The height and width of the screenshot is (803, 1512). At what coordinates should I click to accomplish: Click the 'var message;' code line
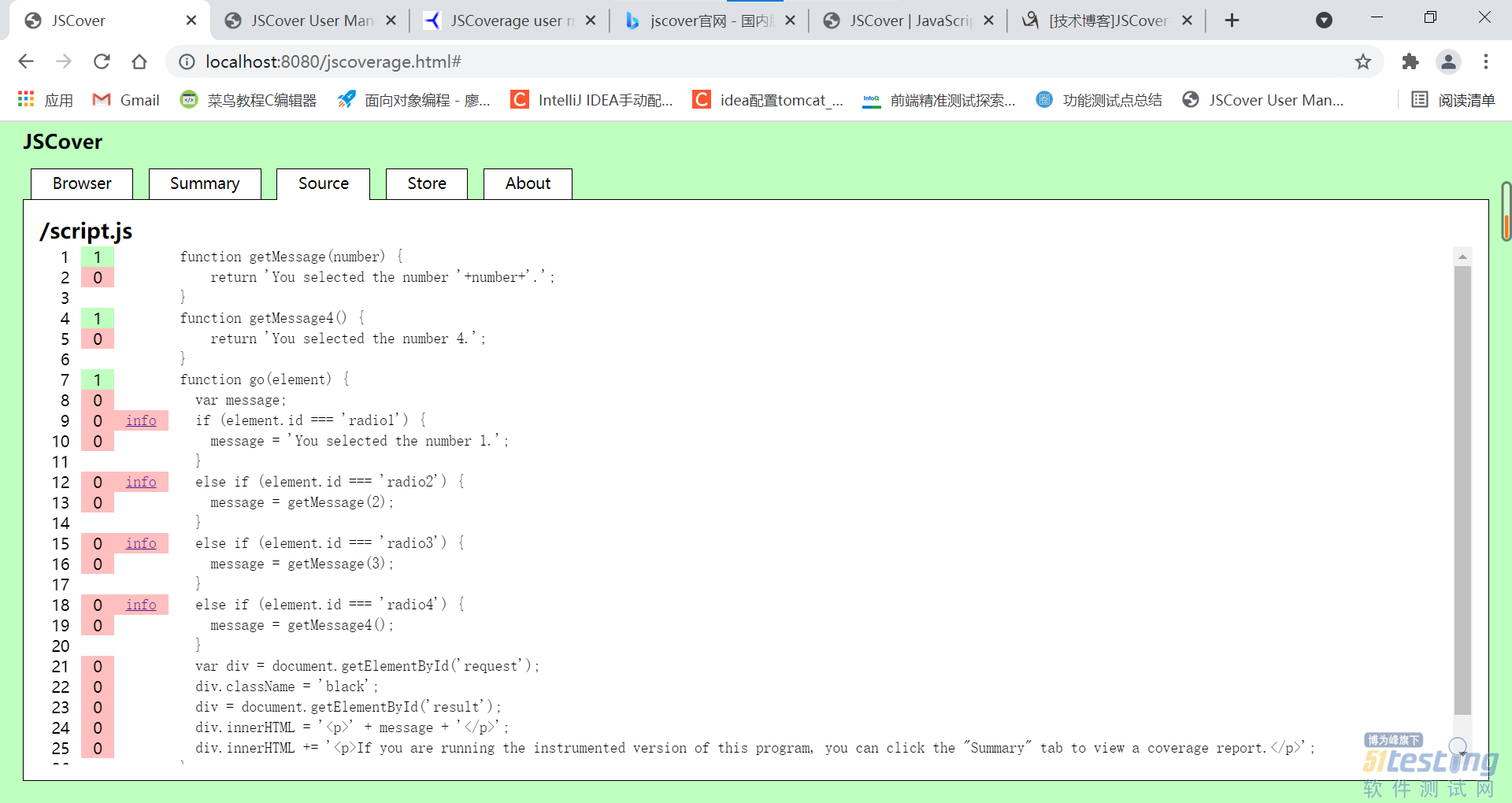click(x=241, y=400)
